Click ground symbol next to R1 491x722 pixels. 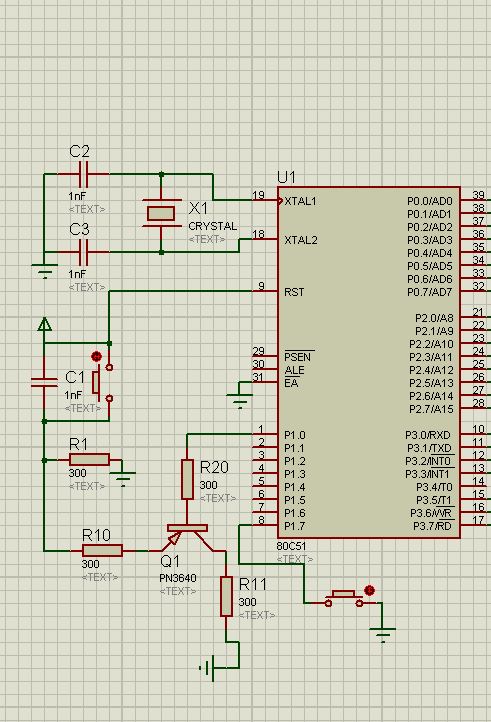pos(123,479)
